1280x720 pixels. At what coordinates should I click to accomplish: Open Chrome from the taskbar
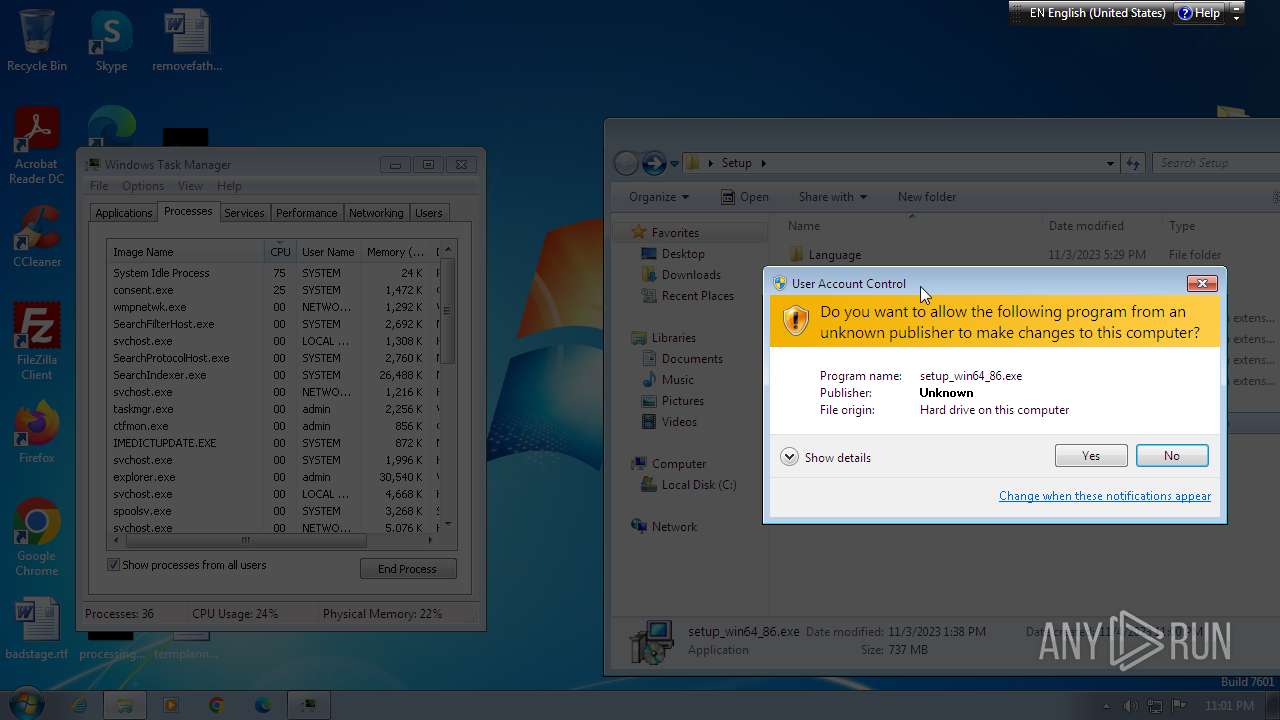pyautogui.click(x=216, y=705)
